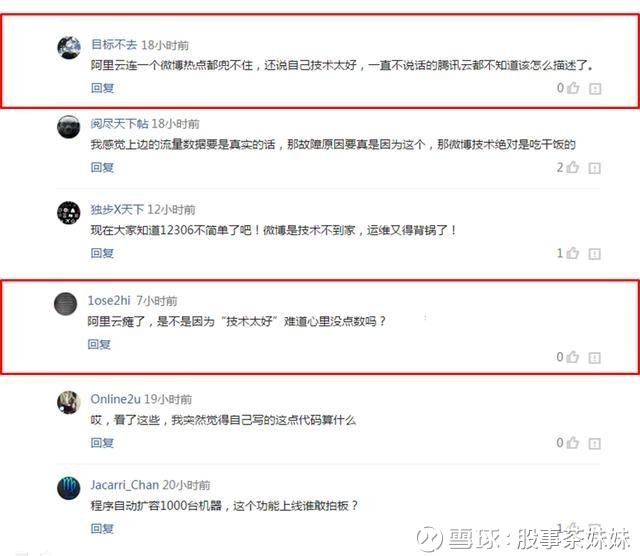The height and width of the screenshot is (556, 640).
Task: Open username link Online2u
Action: 116,399
